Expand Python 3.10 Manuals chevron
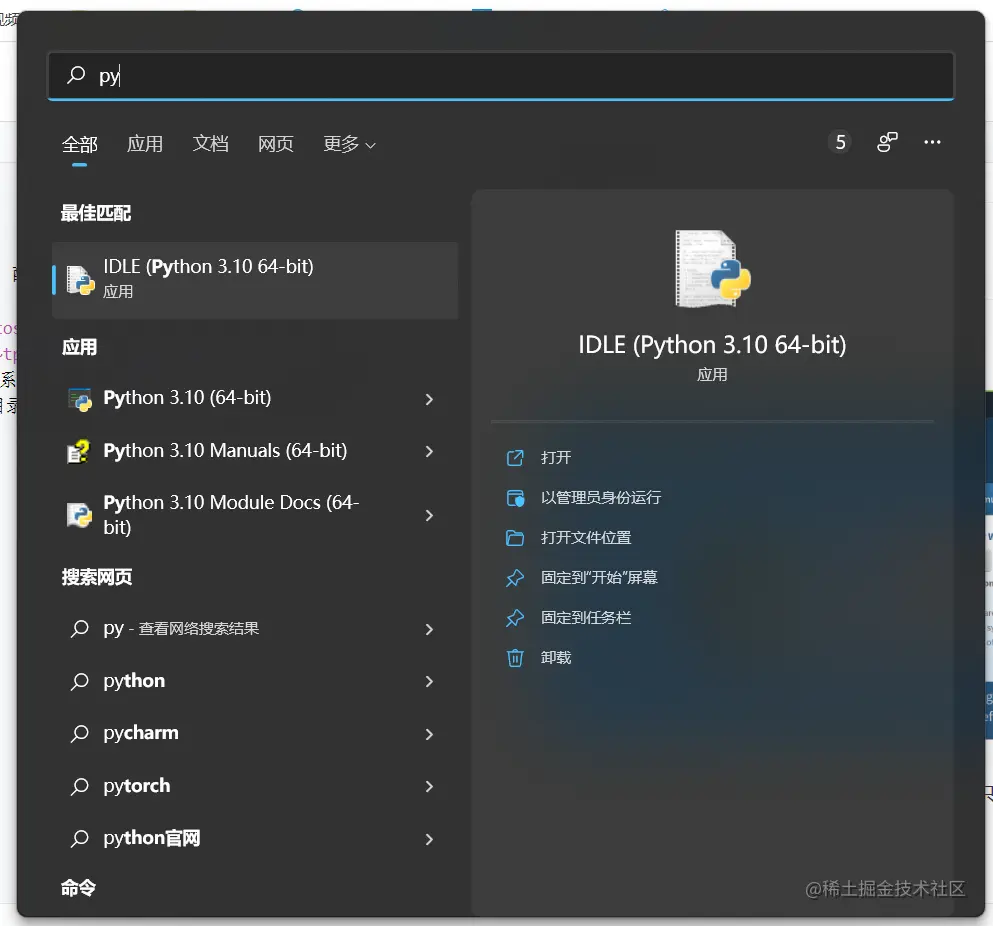The image size is (993, 926). (x=429, y=452)
